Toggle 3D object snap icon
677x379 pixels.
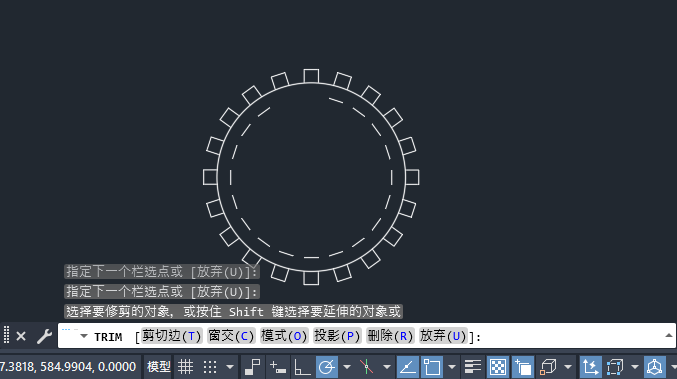pyautogui.click(x=548, y=367)
